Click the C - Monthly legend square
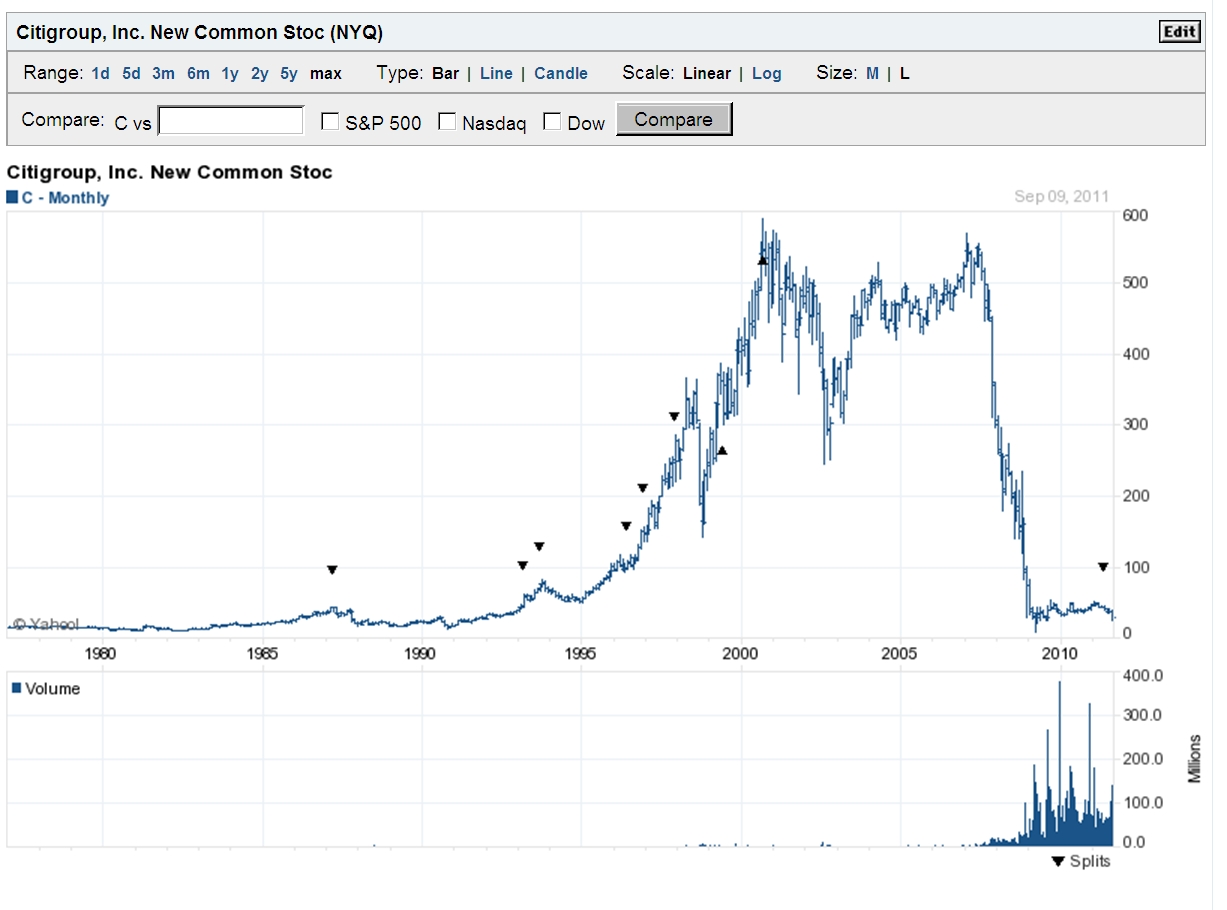1227x910 pixels. click(12, 197)
